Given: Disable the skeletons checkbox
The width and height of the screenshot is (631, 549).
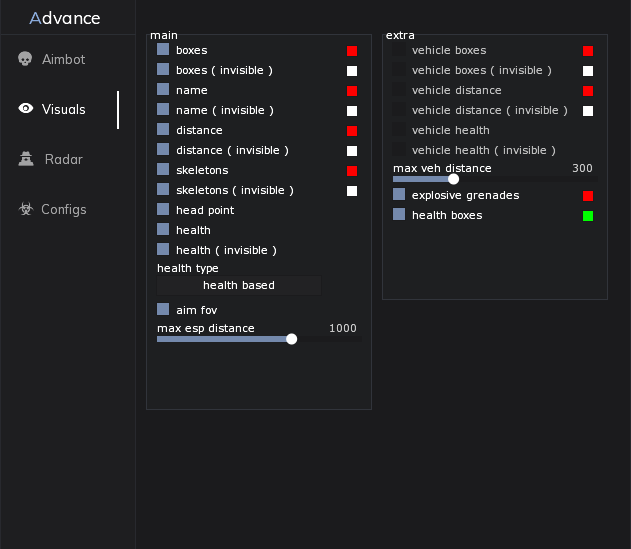Looking at the screenshot, I should click(163, 170).
